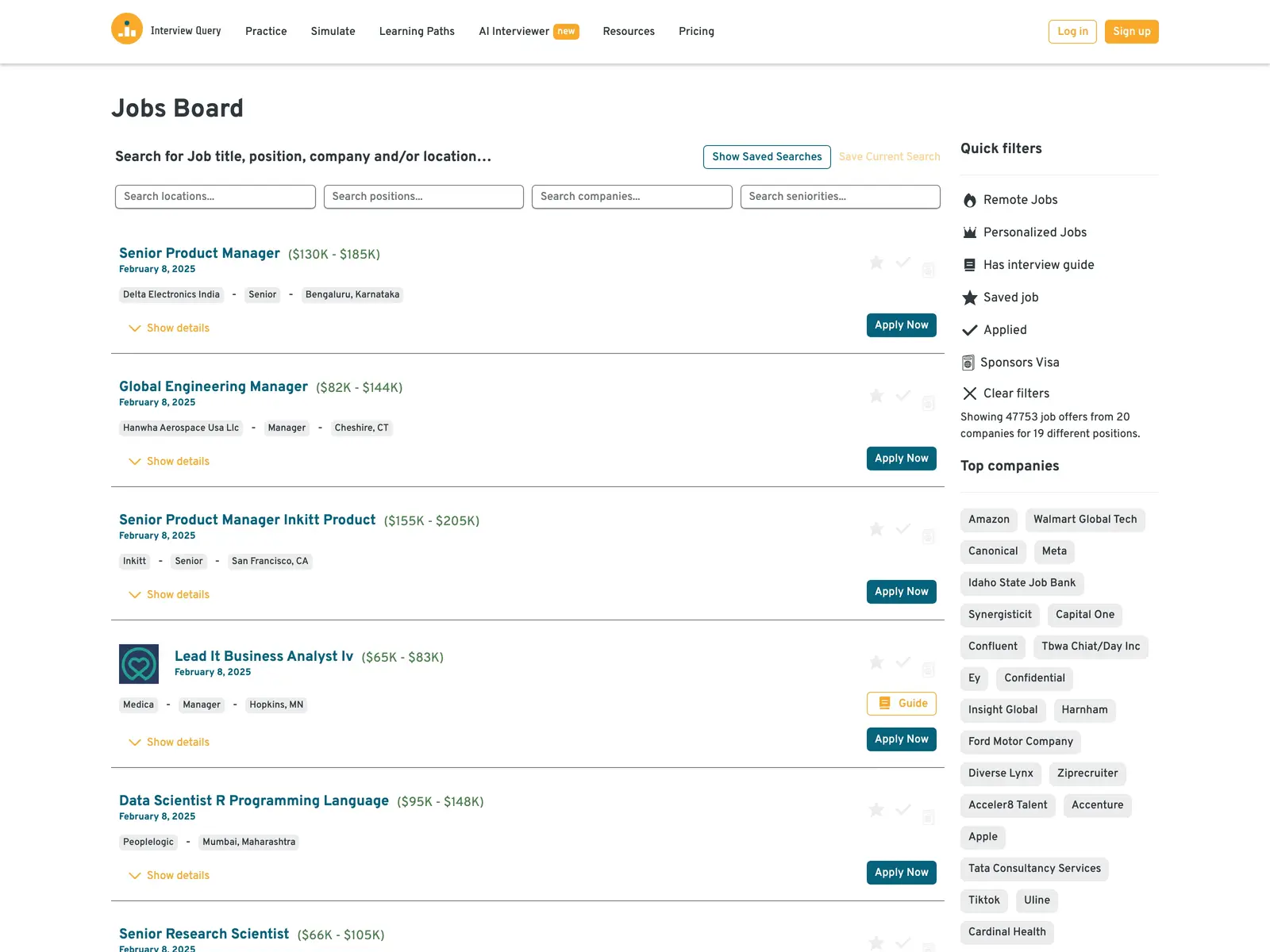Click the Medica company logo thumbnail
The width and height of the screenshot is (1270, 952).
click(139, 664)
